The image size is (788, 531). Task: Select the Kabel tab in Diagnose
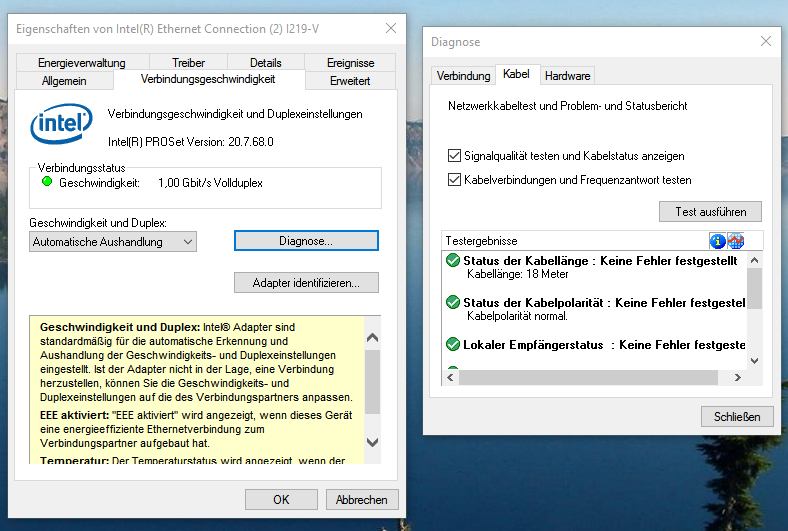click(x=516, y=74)
